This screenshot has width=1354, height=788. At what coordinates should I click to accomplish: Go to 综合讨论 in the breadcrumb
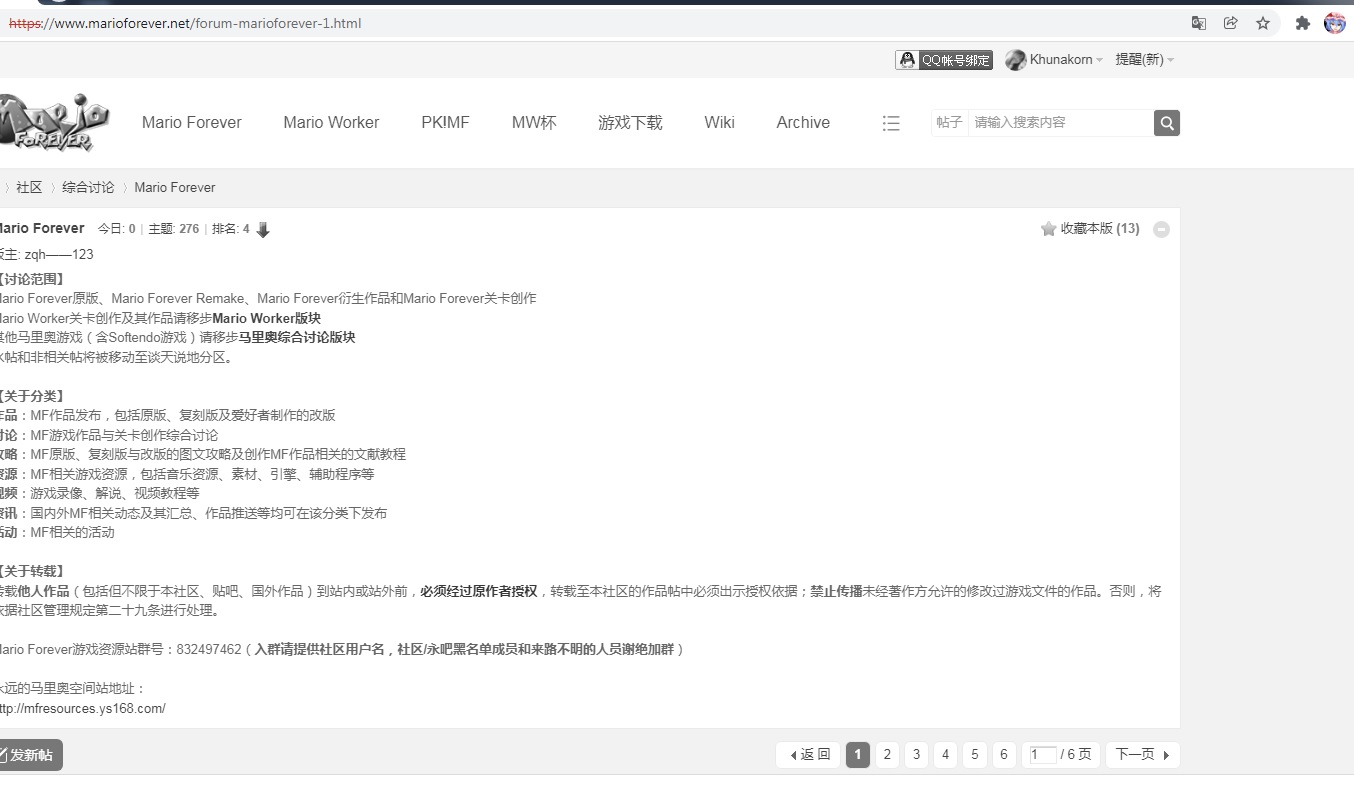(88, 188)
